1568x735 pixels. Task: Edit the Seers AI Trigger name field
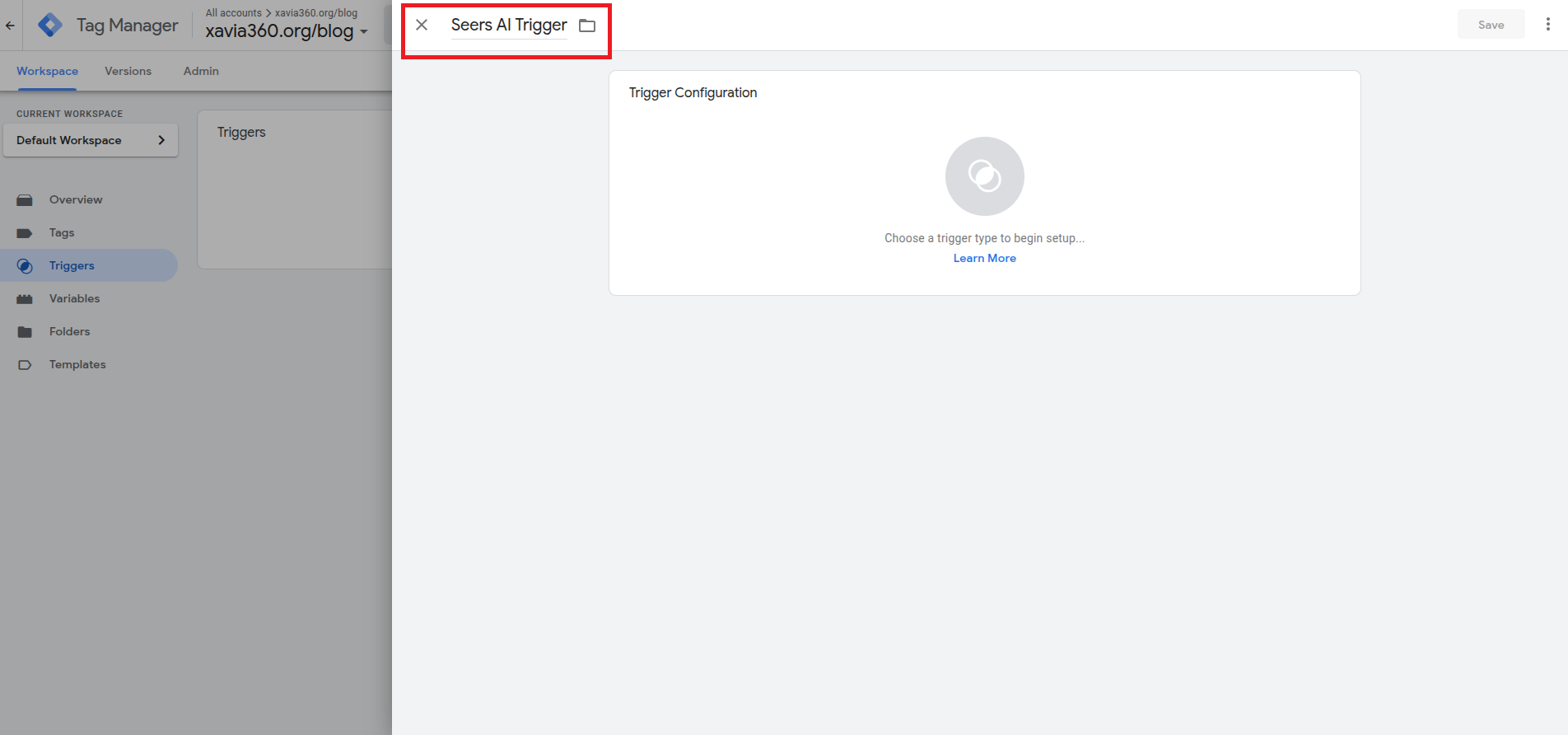click(x=508, y=26)
